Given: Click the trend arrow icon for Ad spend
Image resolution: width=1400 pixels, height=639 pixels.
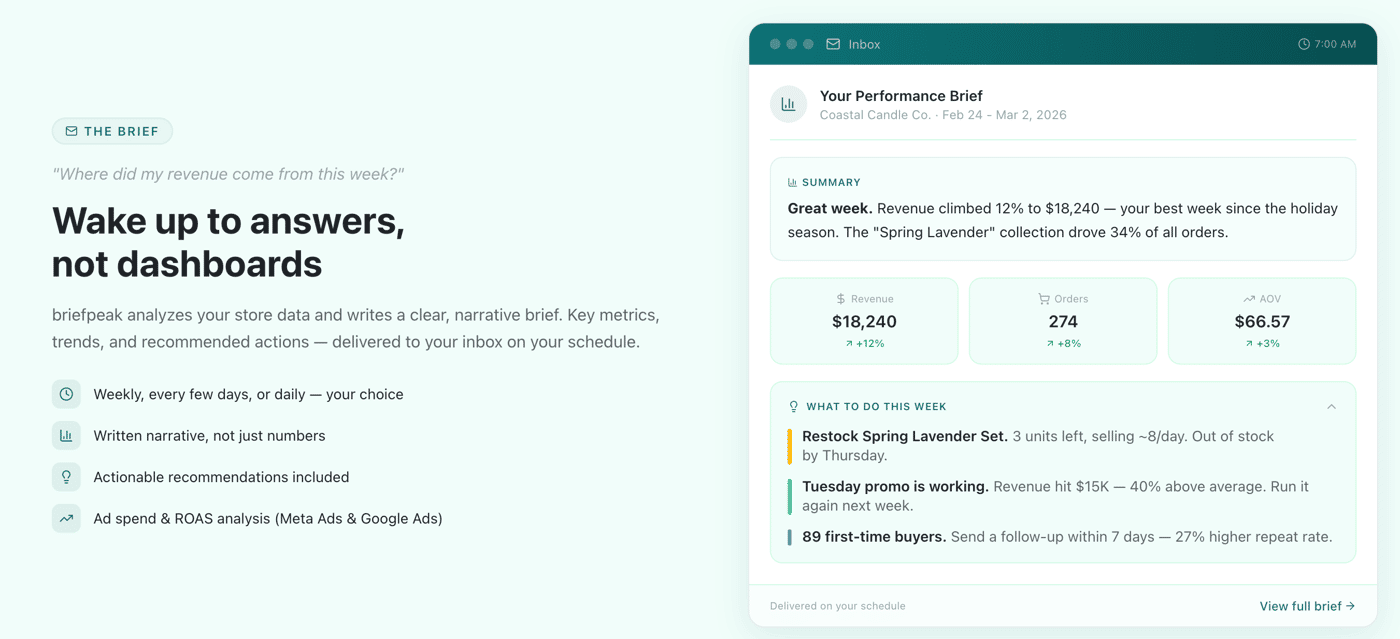Looking at the screenshot, I should pyautogui.click(x=66, y=518).
